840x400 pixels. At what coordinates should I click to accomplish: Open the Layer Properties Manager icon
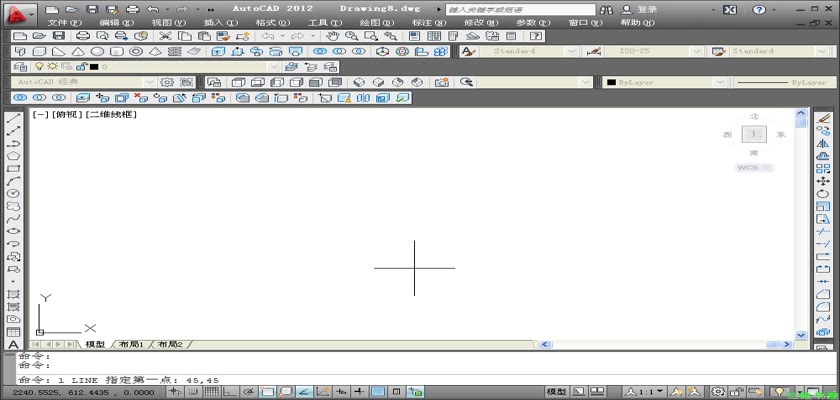20,67
